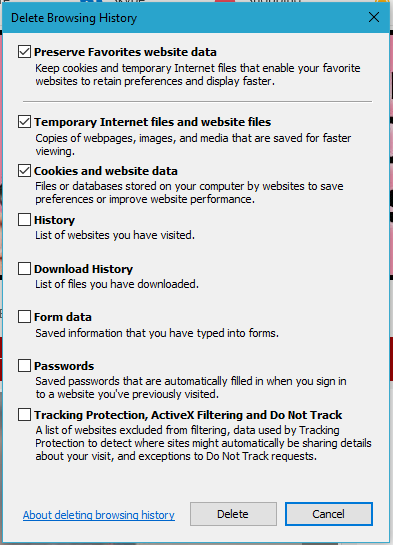Click the Download History label text

click(83, 269)
